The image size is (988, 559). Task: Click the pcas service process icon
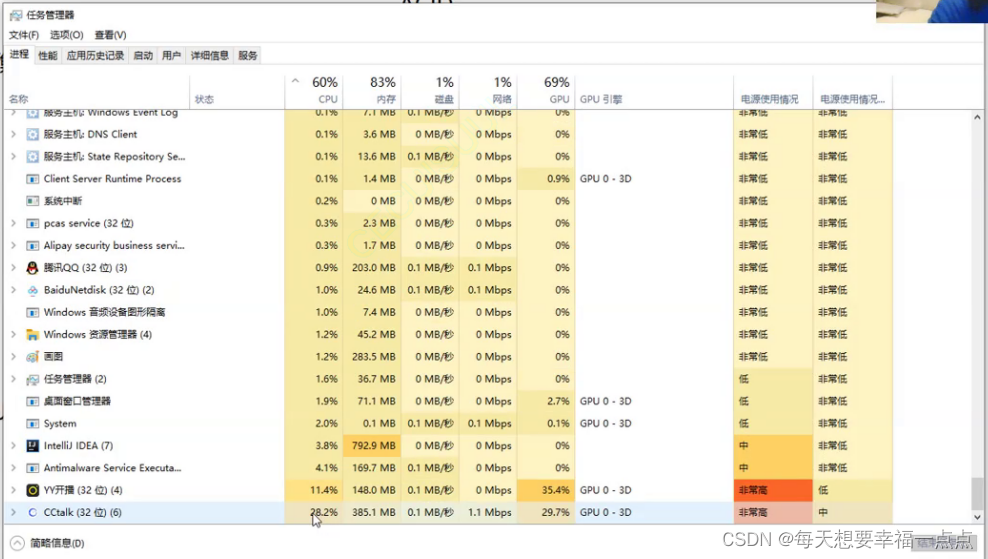pos(33,223)
